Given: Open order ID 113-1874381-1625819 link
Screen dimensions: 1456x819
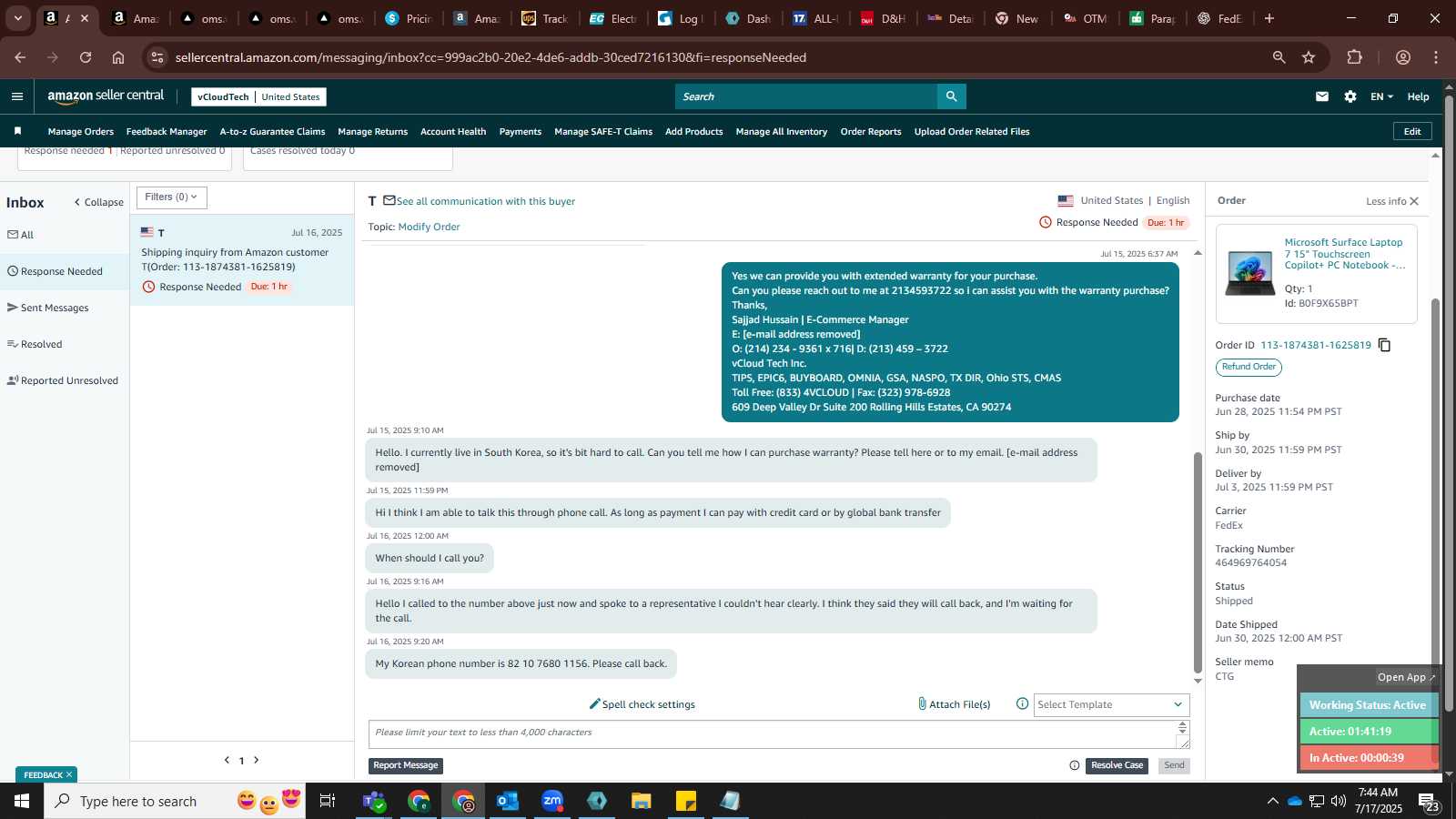Looking at the screenshot, I should click(x=1315, y=345).
